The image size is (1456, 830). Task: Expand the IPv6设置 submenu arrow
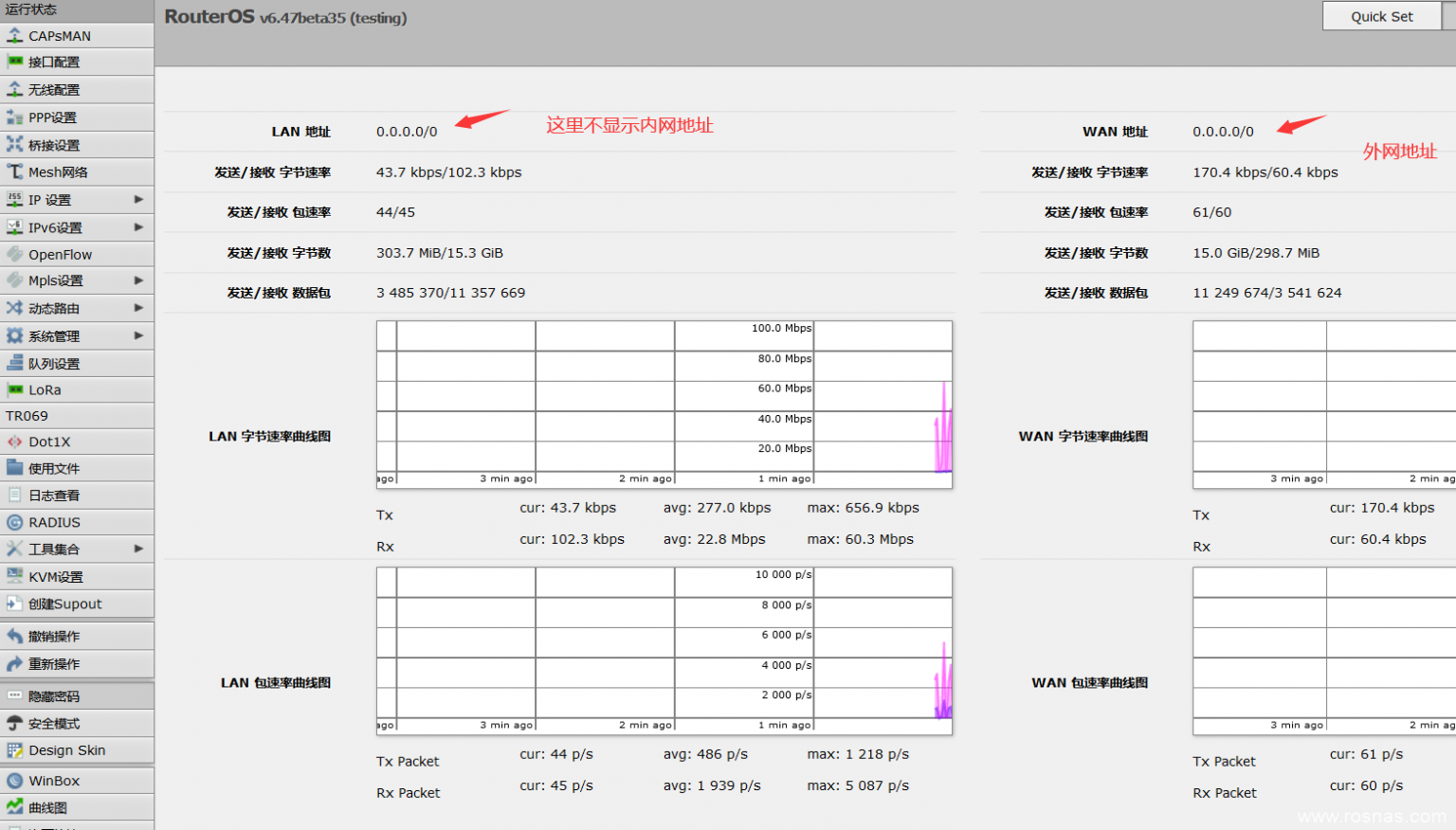138,227
